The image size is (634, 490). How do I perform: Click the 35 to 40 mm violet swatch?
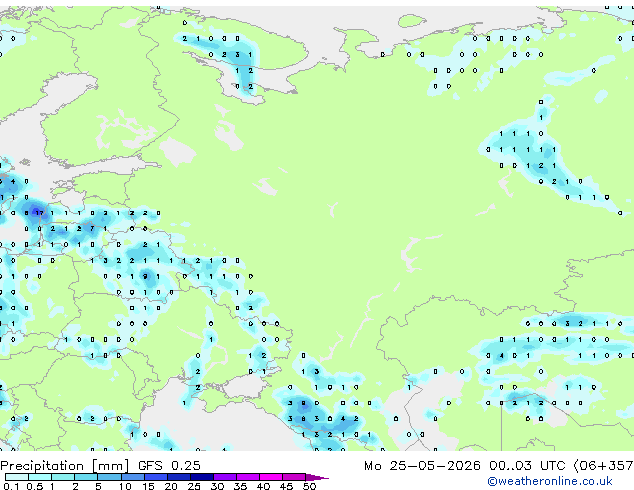point(247,477)
